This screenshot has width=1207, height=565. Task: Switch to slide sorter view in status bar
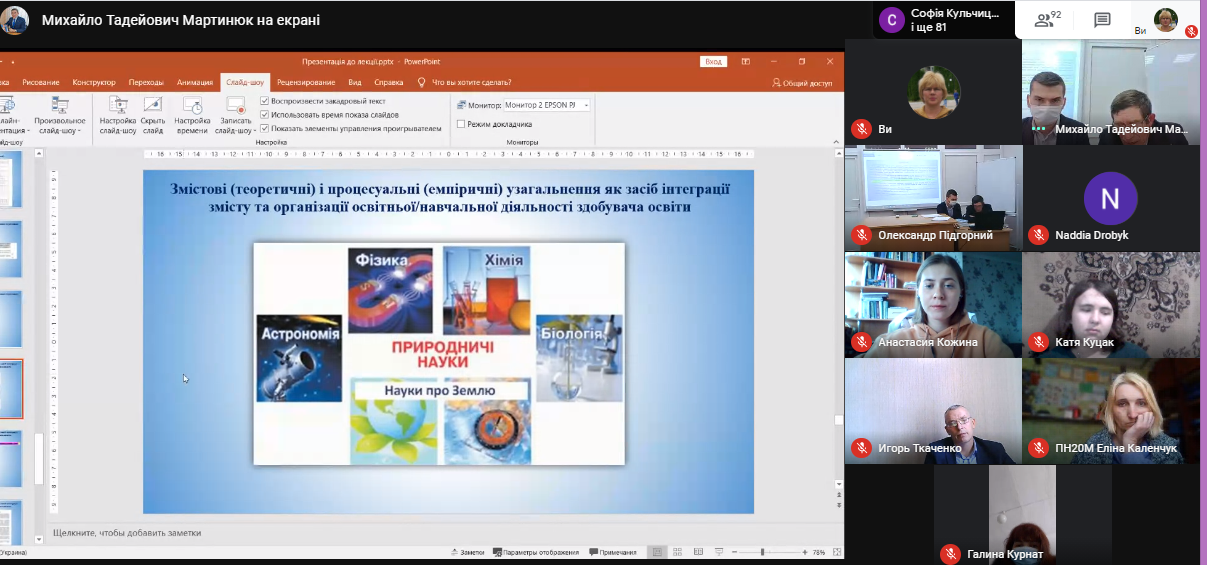[677, 552]
